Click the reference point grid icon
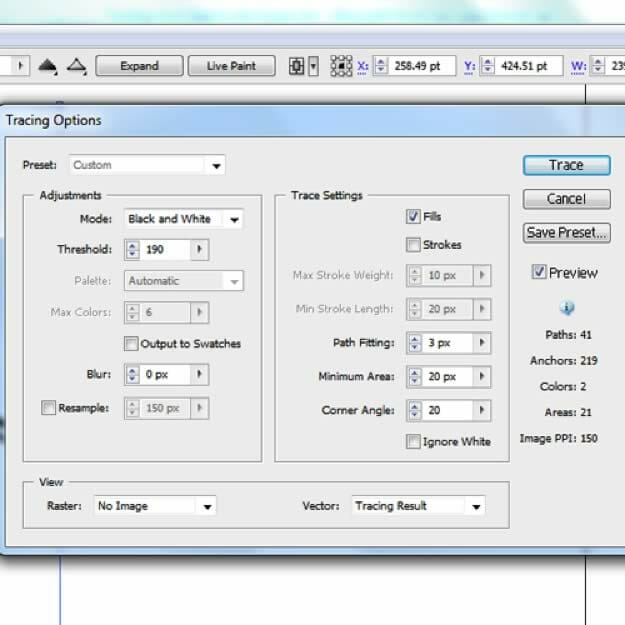The image size is (625, 625). point(341,66)
